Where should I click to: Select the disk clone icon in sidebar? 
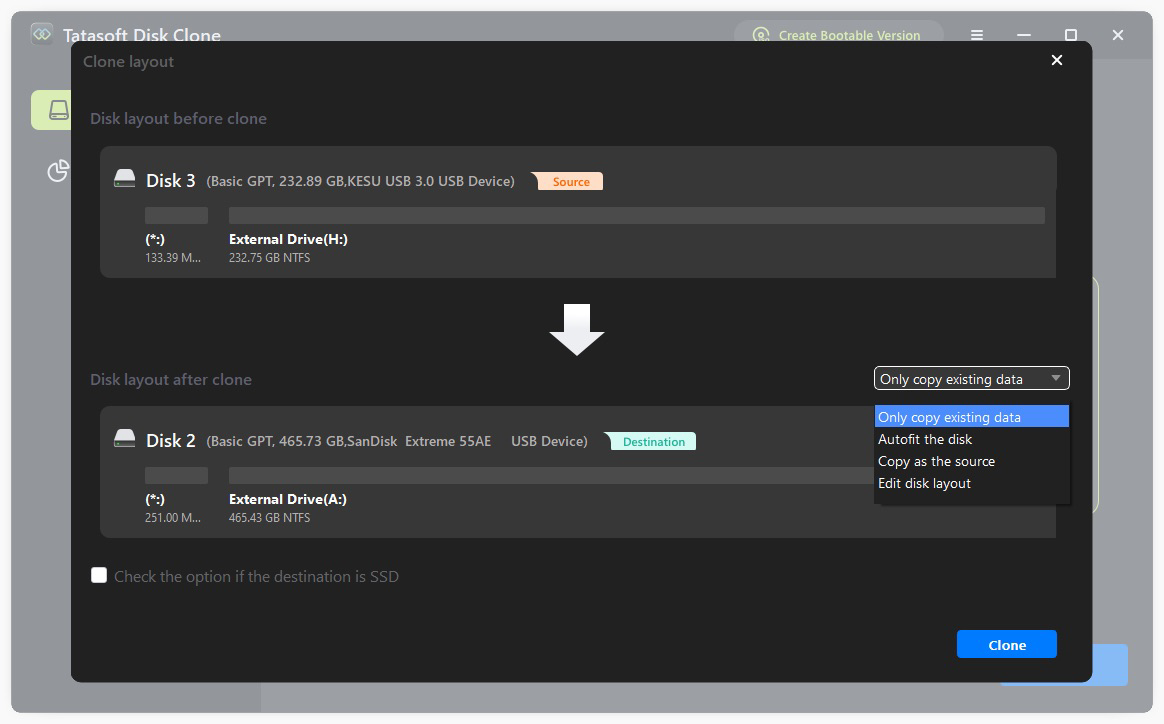point(57,109)
